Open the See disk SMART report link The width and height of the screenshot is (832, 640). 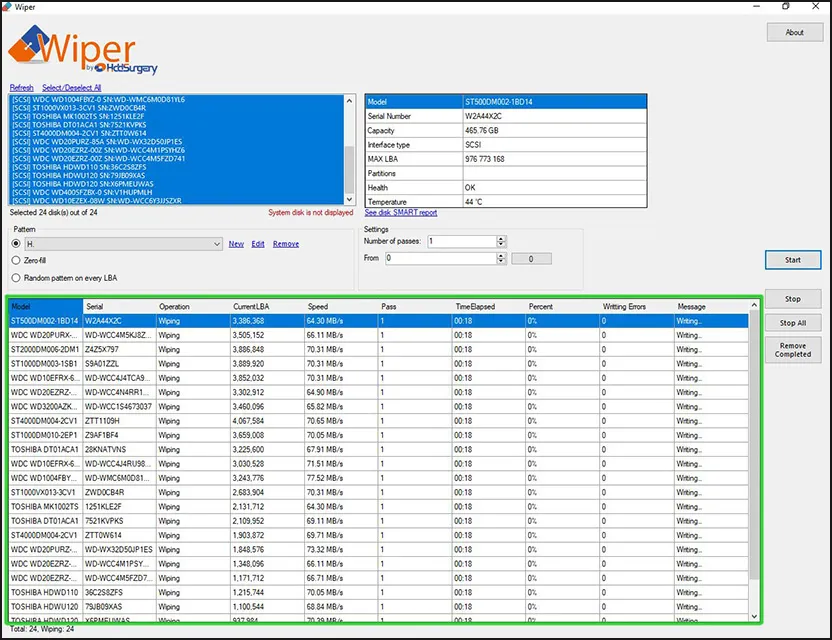[x=401, y=212]
